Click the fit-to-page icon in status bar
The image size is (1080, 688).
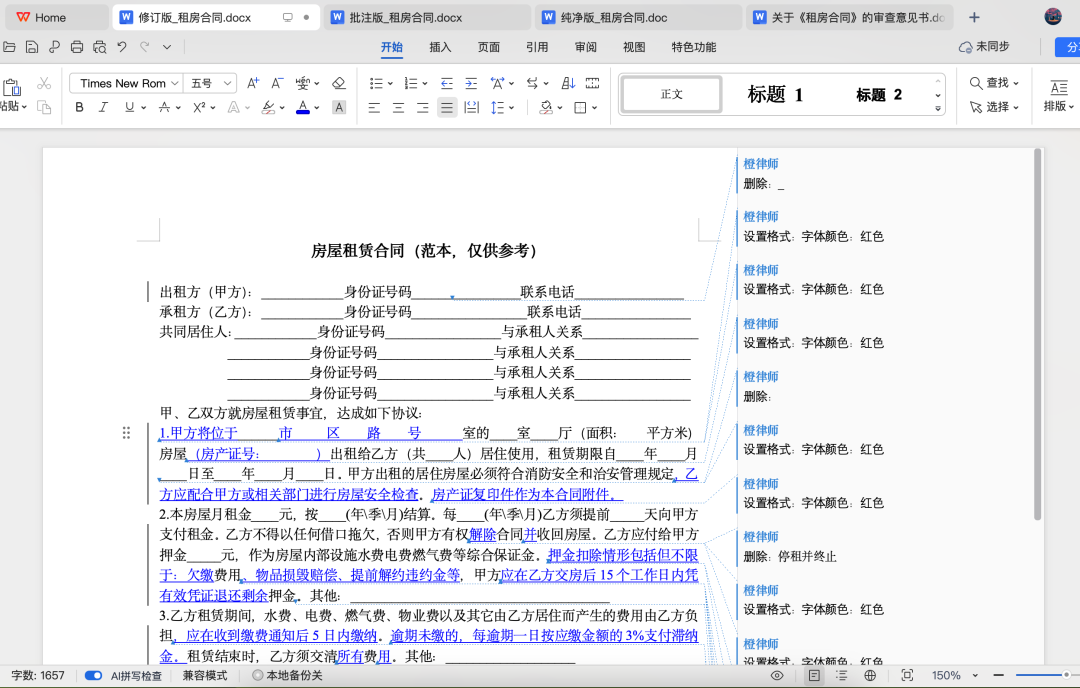(x=907, y=676)
